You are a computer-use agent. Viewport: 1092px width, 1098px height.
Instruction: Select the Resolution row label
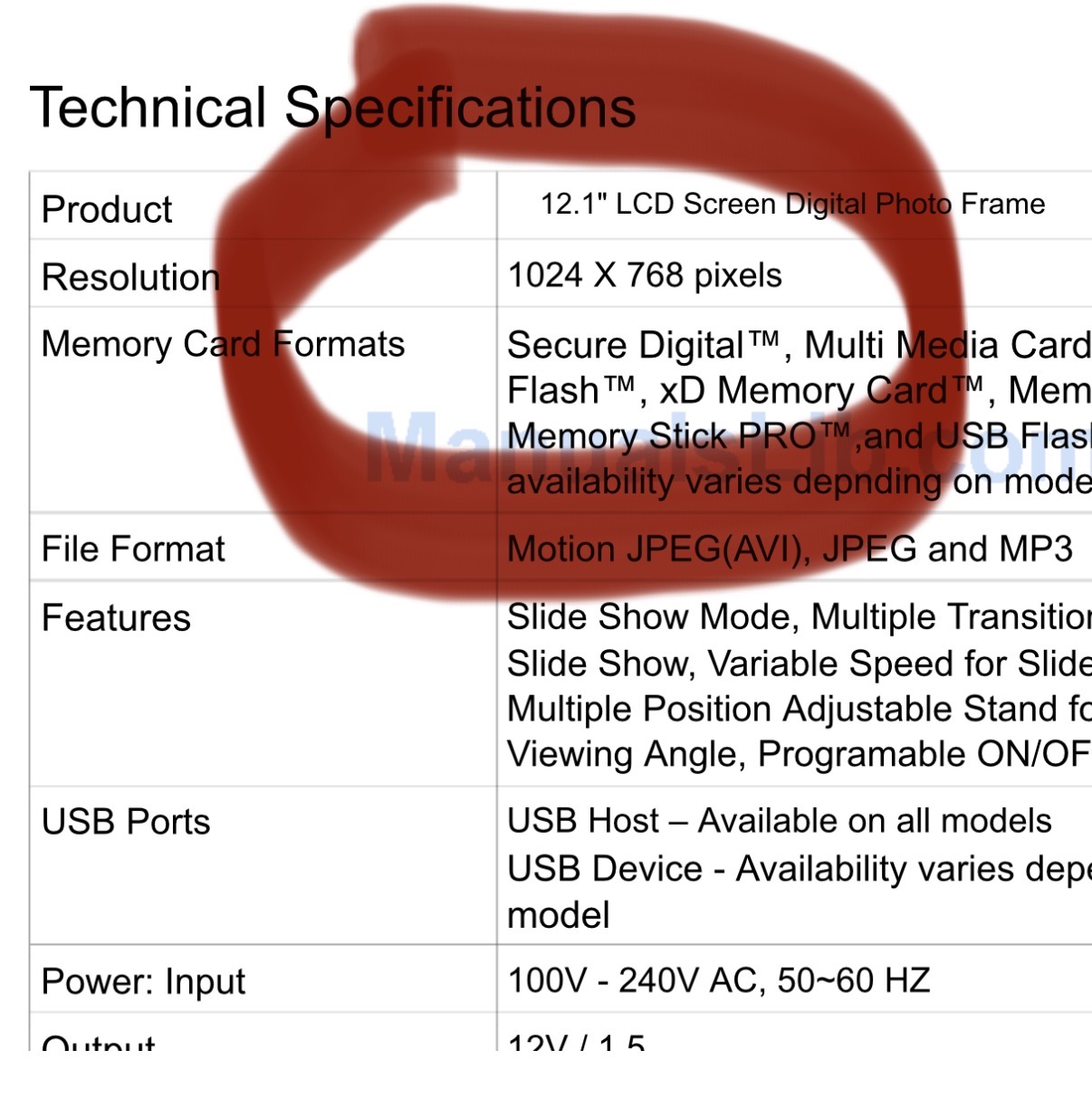click(x=131, y=277)
